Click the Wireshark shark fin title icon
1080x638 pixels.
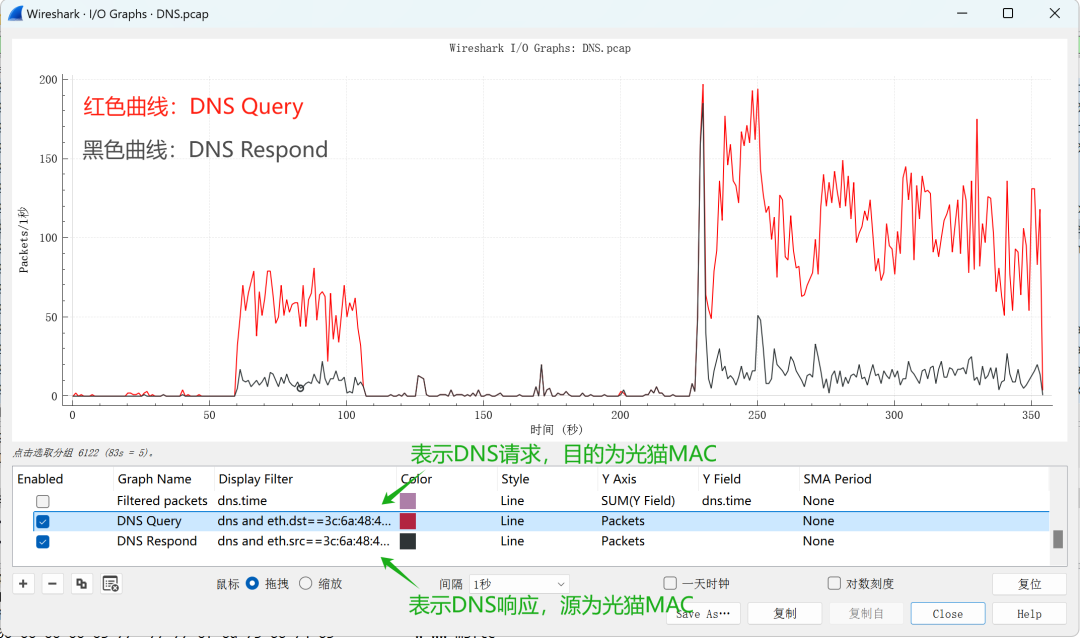coord(15,14)
